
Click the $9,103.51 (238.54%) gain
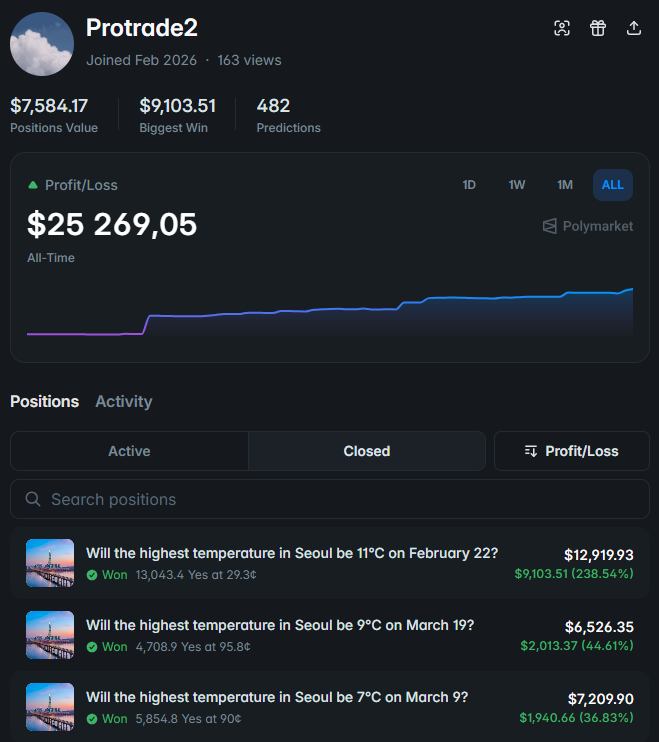point(574,574)
